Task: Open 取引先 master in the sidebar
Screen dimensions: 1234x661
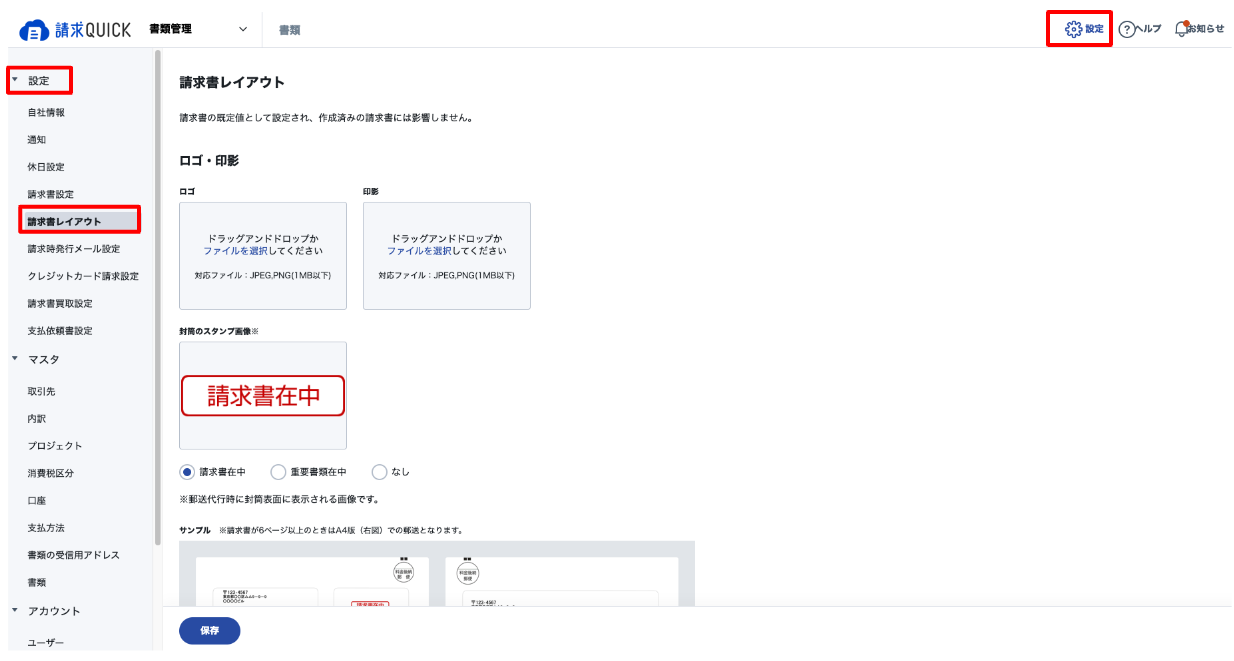Action: pyautogui.click(x=41, y=392)
